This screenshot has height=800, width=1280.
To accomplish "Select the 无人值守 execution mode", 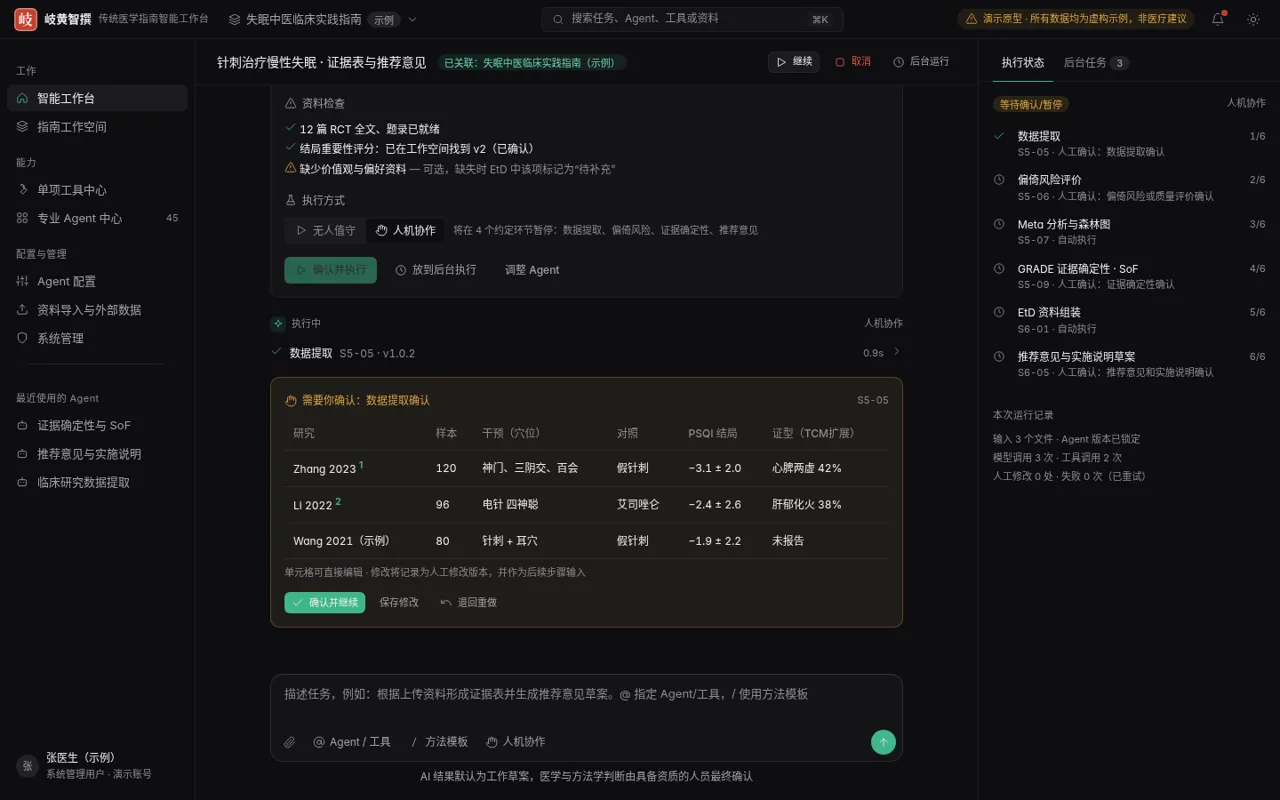I will [326, 230].
